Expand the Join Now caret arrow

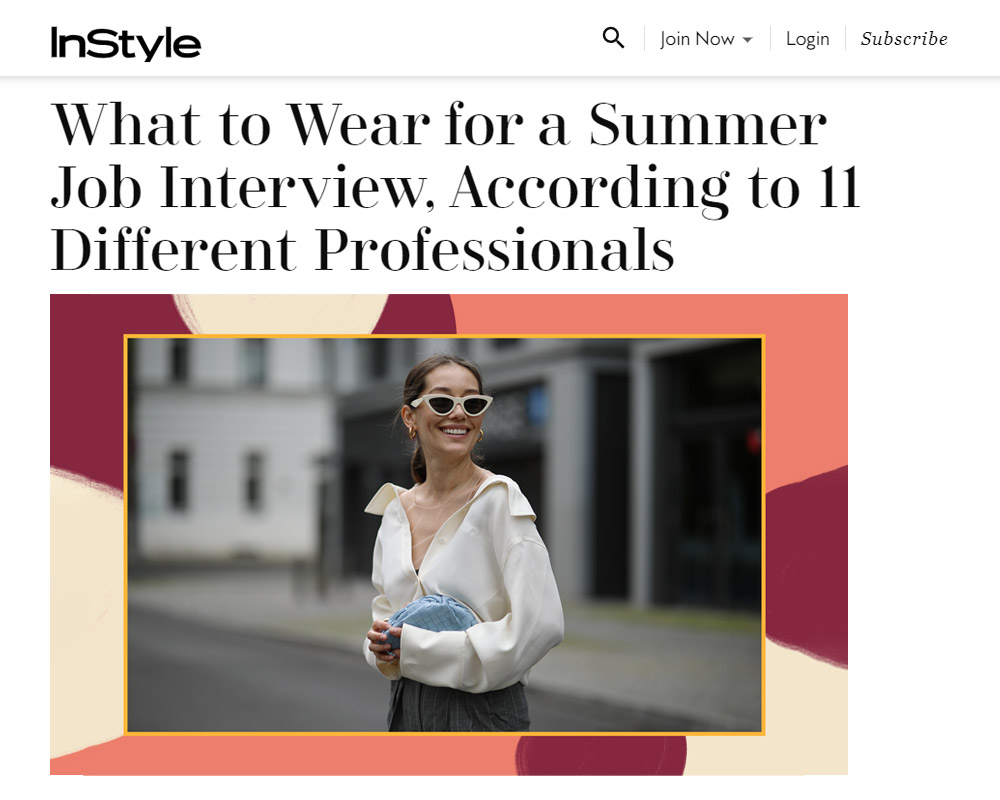click(x=747, y=40)
